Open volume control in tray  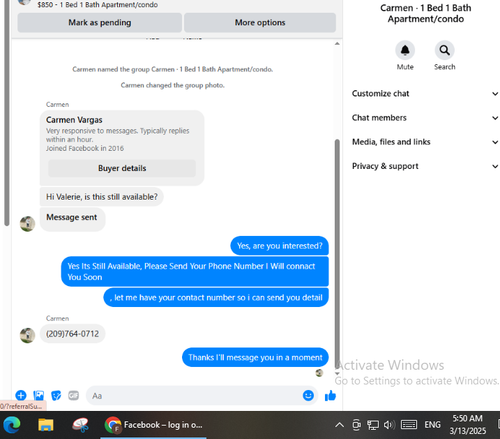[x=389, y=425]
